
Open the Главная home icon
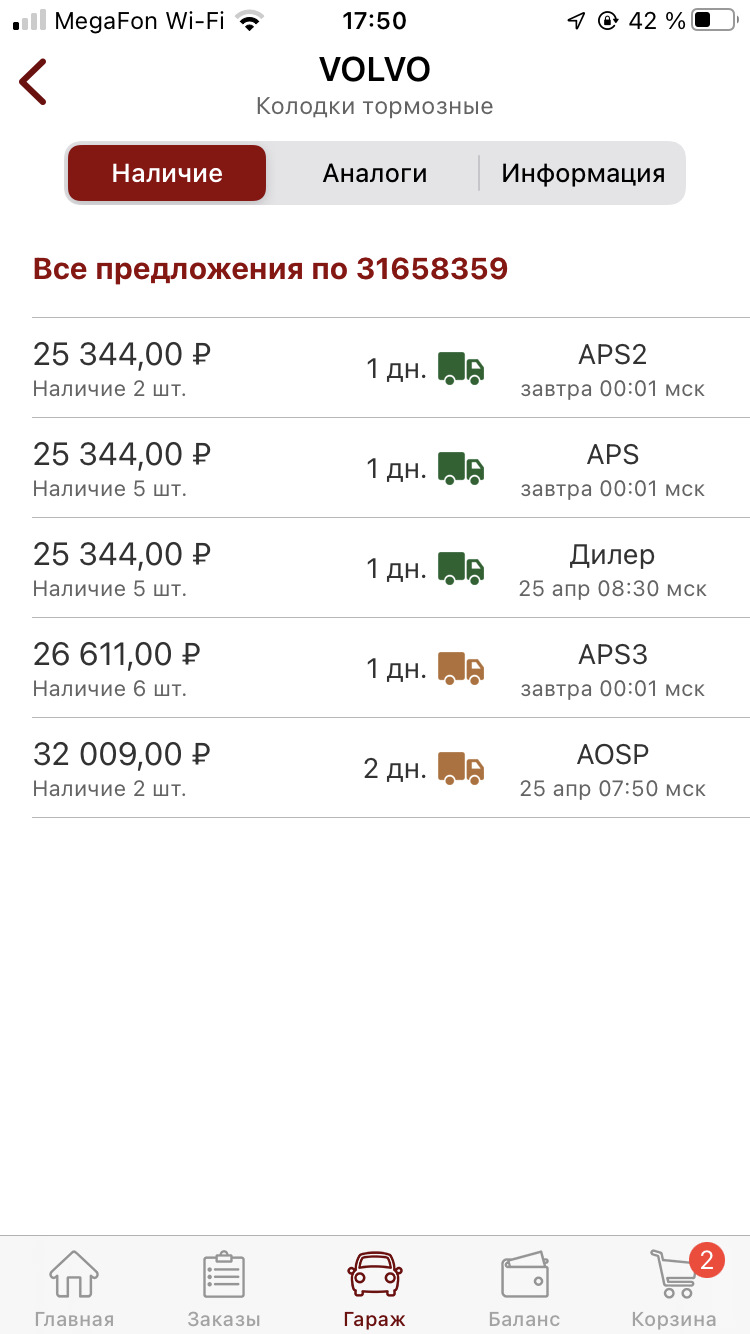click(74, 1275)
